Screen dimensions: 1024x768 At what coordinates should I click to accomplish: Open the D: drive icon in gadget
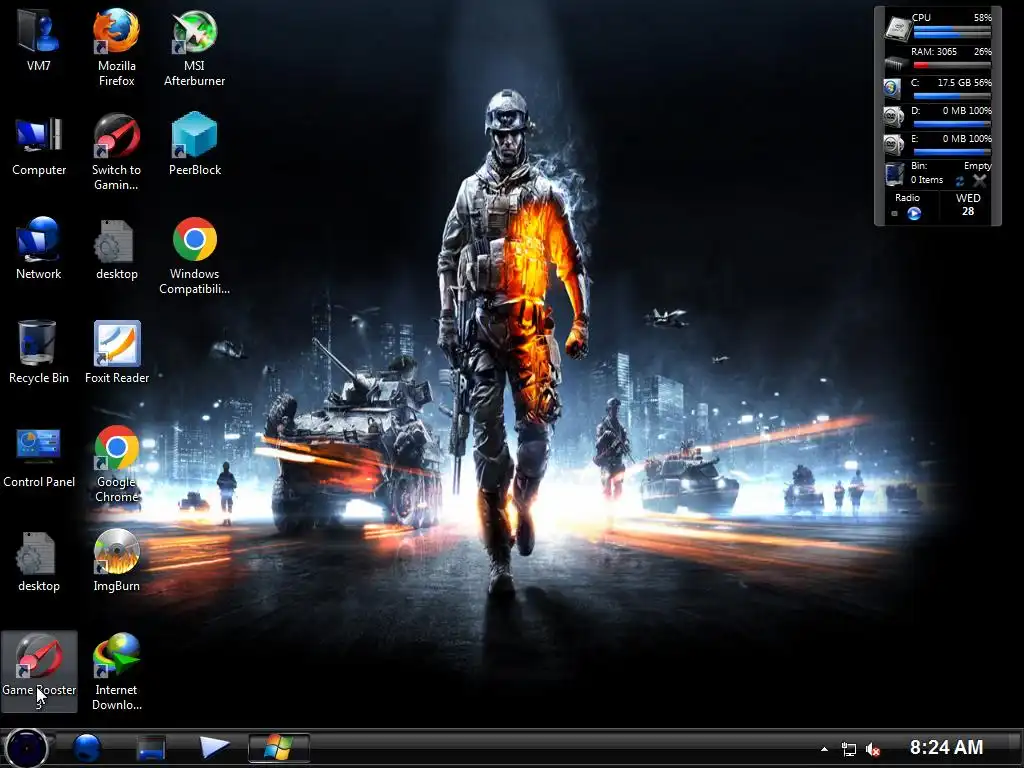[x=893, y=116]
